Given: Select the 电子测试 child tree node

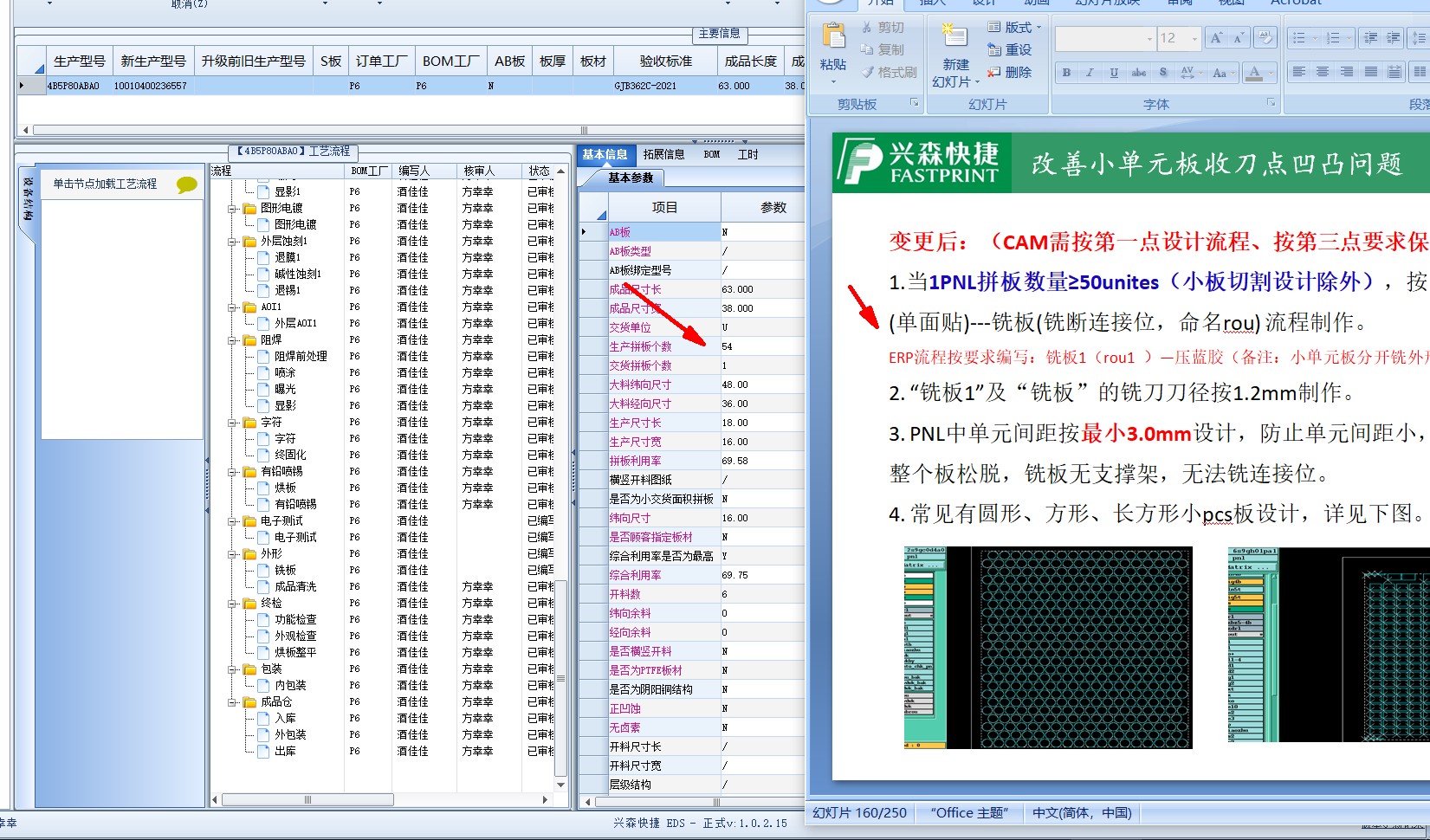Looking at the screenshot, I should [295, 538].
